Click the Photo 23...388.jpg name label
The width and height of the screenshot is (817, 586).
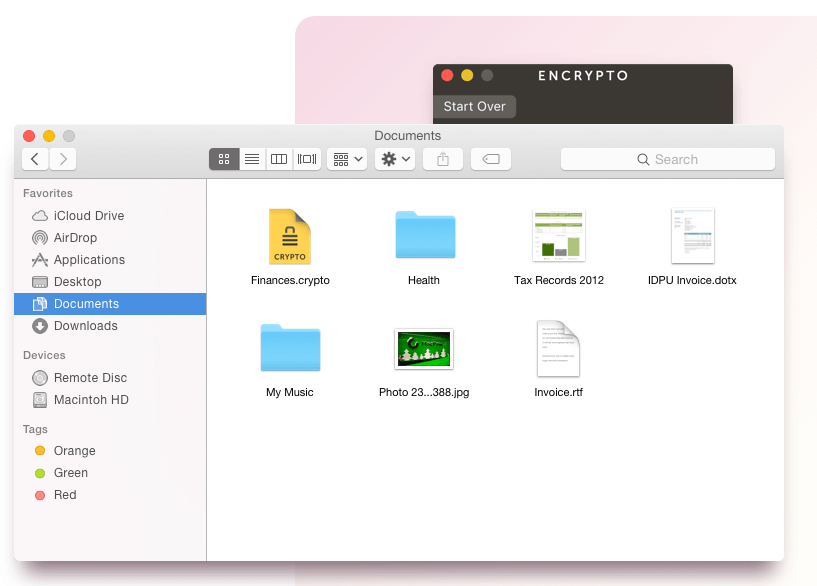pyautogui.click(x=424, y=392)
